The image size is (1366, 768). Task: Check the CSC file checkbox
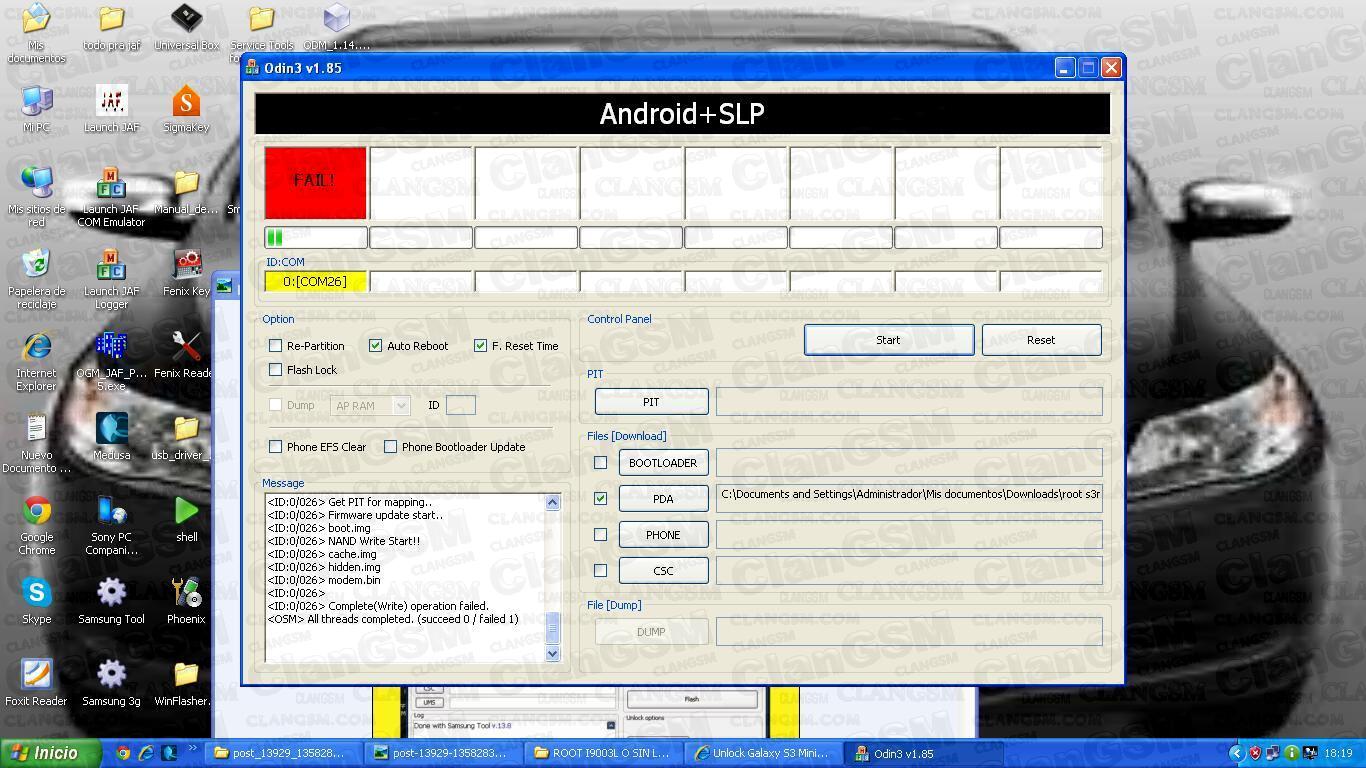[x=601, y=571]
